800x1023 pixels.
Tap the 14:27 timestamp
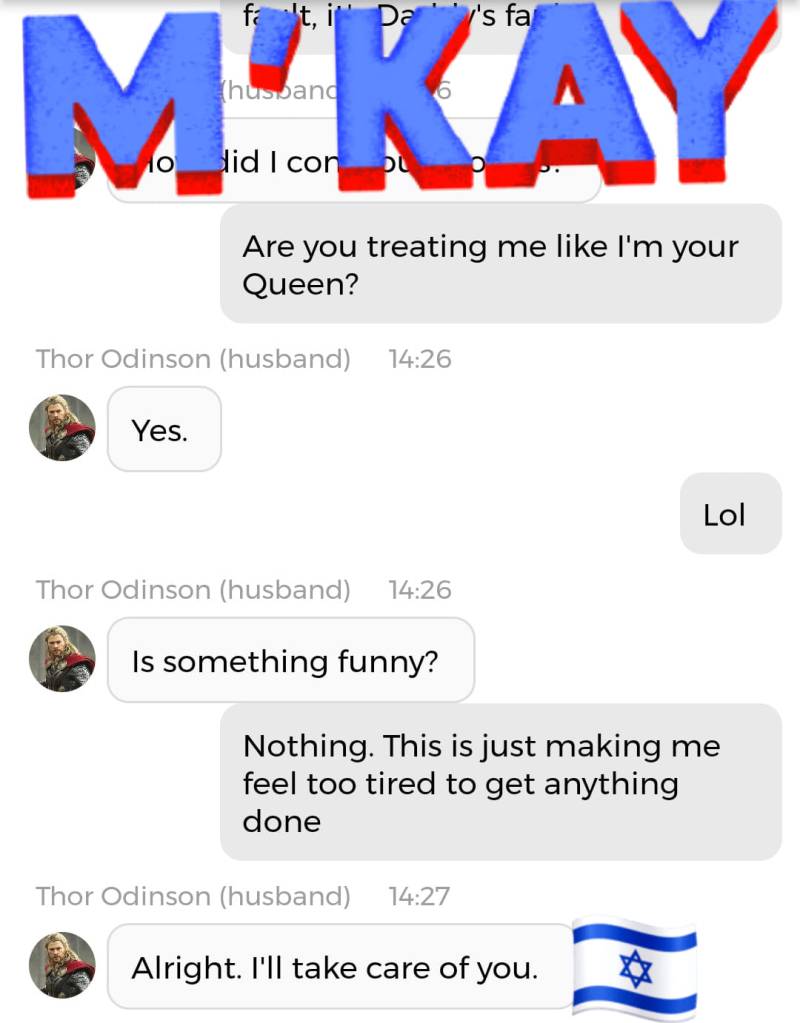420,896
